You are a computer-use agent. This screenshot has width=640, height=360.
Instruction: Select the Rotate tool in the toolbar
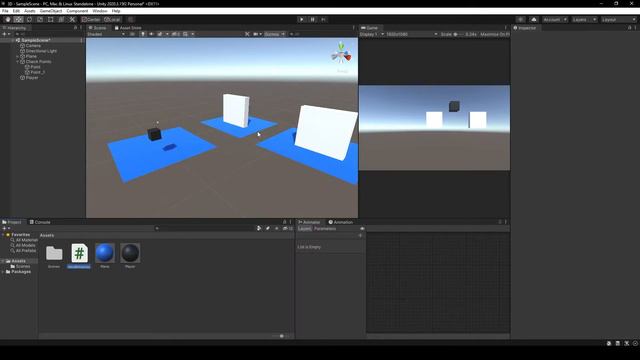point(29,19)
